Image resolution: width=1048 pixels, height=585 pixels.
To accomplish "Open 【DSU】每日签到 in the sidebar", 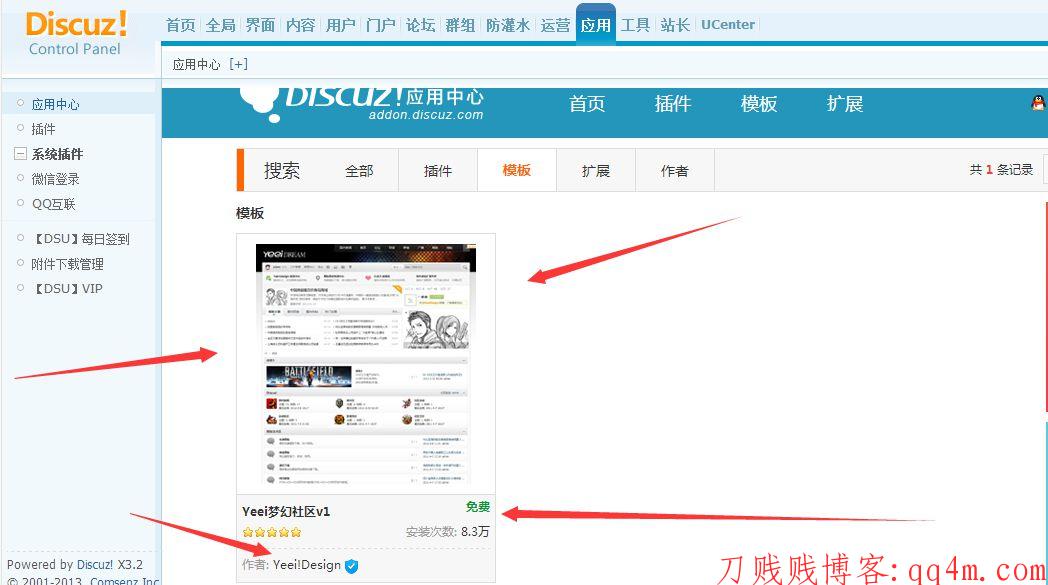I will click(x=81, y=239).
